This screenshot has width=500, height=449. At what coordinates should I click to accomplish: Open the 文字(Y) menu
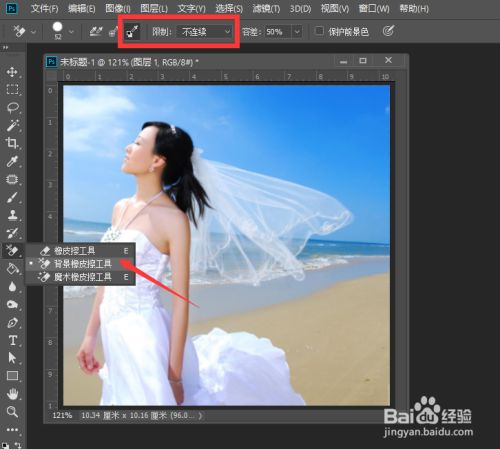[x=191, y=8]
